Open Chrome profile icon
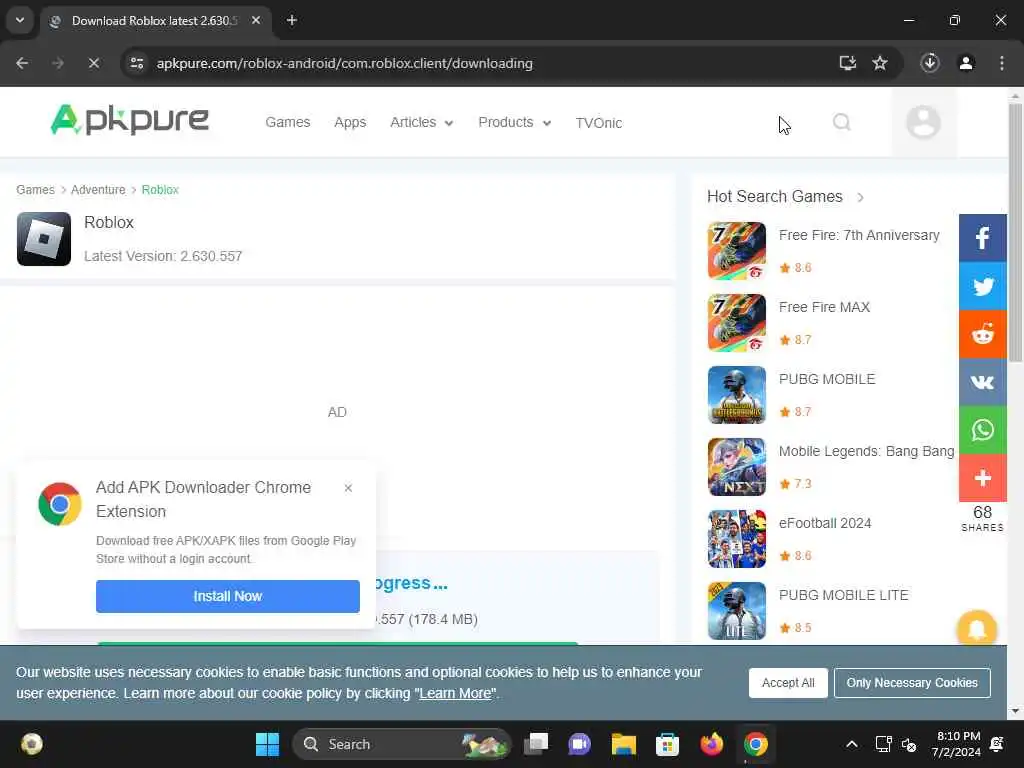Viewport: 1024px width, 768px height. click(966, 63)
